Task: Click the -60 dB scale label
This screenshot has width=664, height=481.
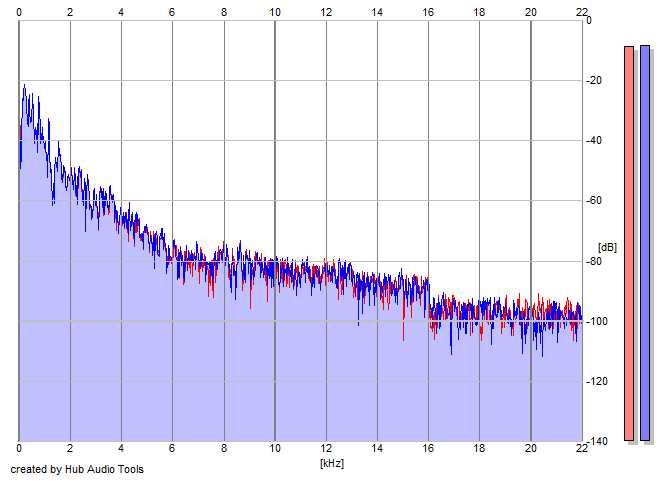Action: [594, 201]
